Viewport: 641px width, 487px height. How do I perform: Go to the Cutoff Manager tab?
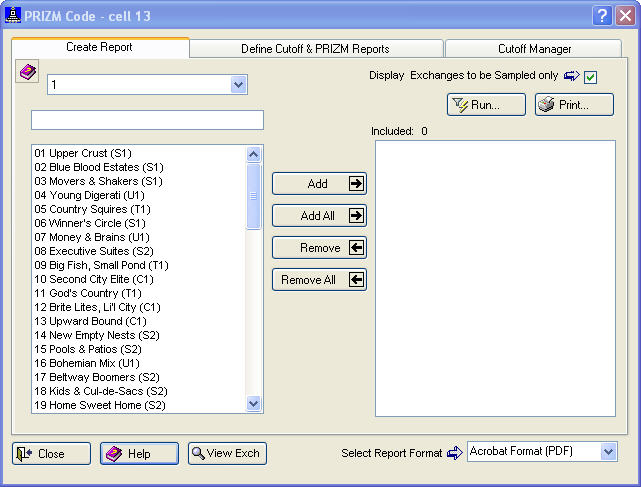(534, 49)
